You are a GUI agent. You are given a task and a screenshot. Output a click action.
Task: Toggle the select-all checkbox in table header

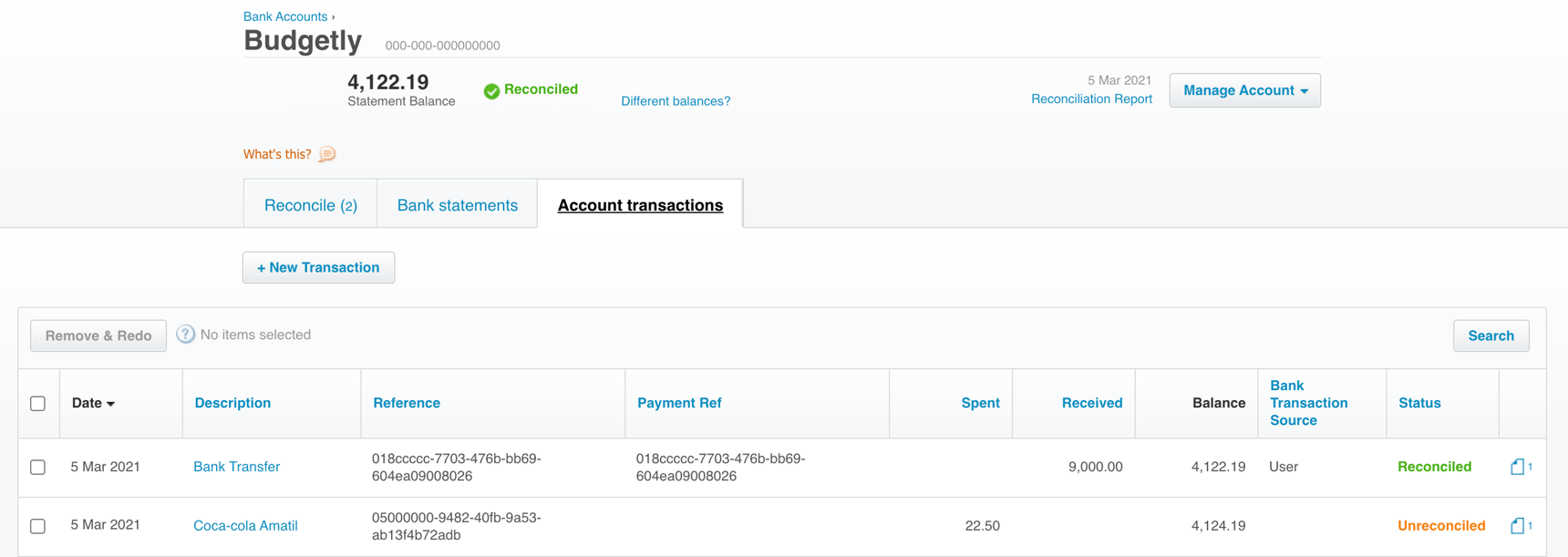(37, 403)
